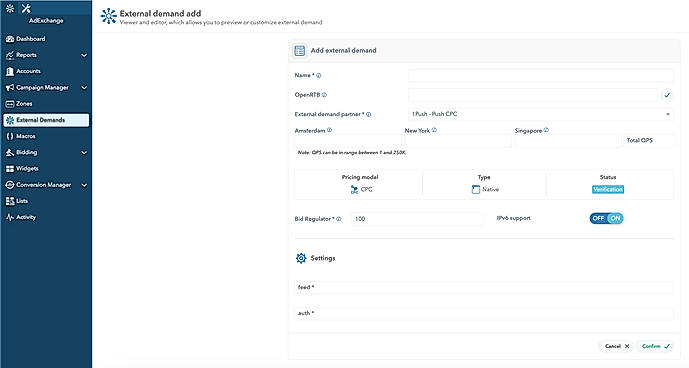Focus the Singapore QPS field
This screenshot has width=689, height=368.
click(x=568, y=141)
